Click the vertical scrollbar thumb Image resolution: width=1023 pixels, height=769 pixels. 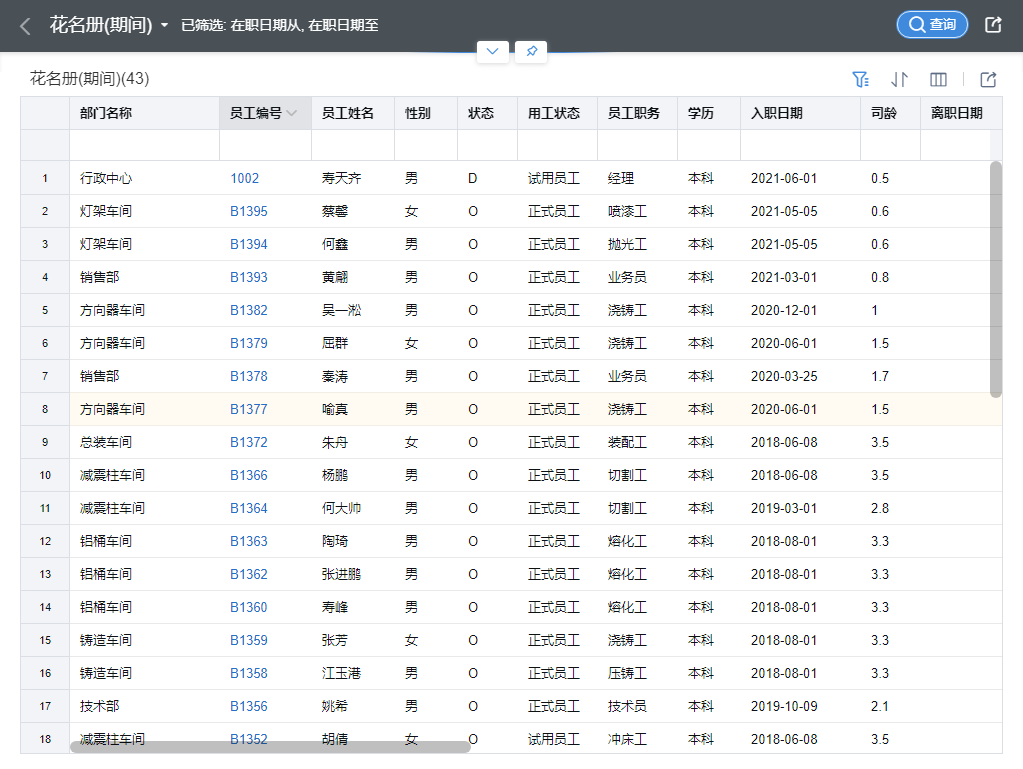pyautogui.click(x=996, y=279)
